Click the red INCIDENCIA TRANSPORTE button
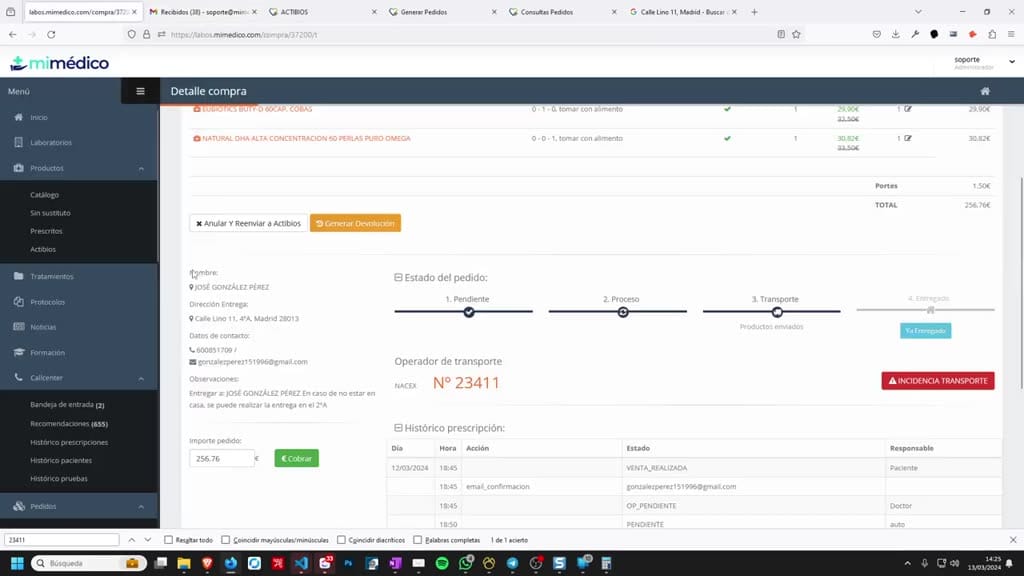The image size is (1024, 576). click(938, 381)
